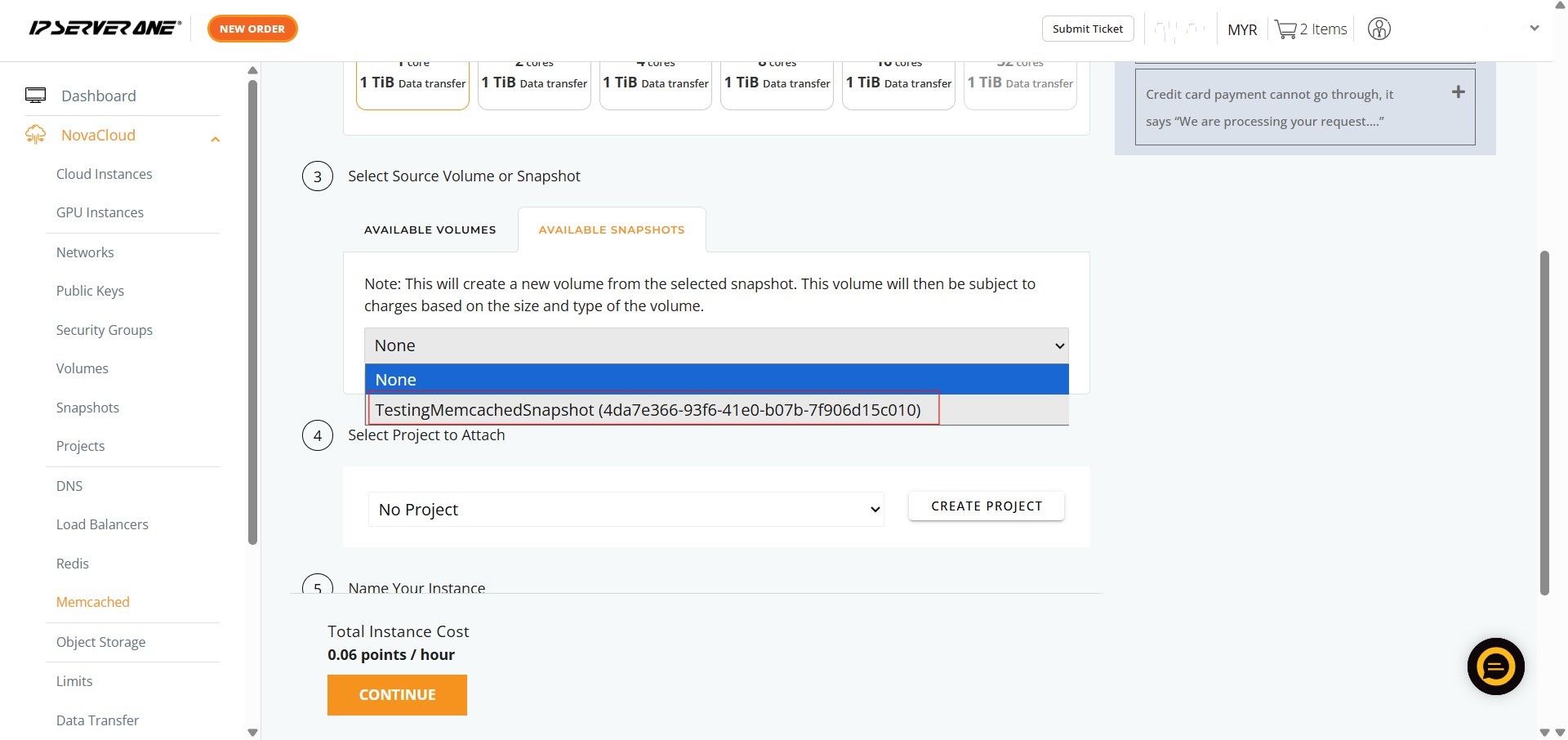Choose the 2 cores plan option
Viewport: 1568px width, 740px height.
534,82
